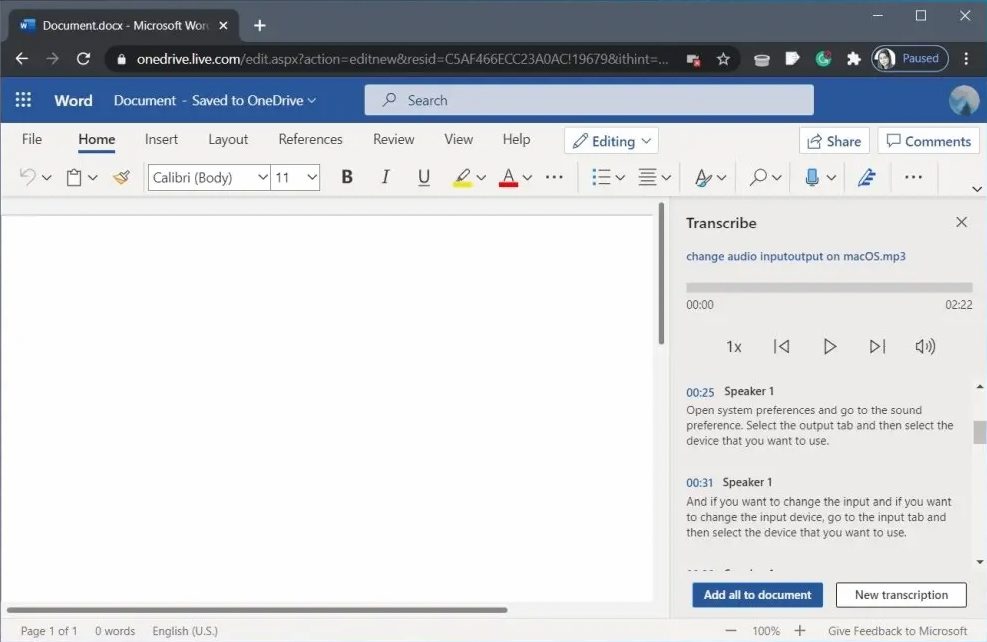Screen dimensions: 987x642
Task: Expand the ribbon display options chevron
Action: point(977,189)
